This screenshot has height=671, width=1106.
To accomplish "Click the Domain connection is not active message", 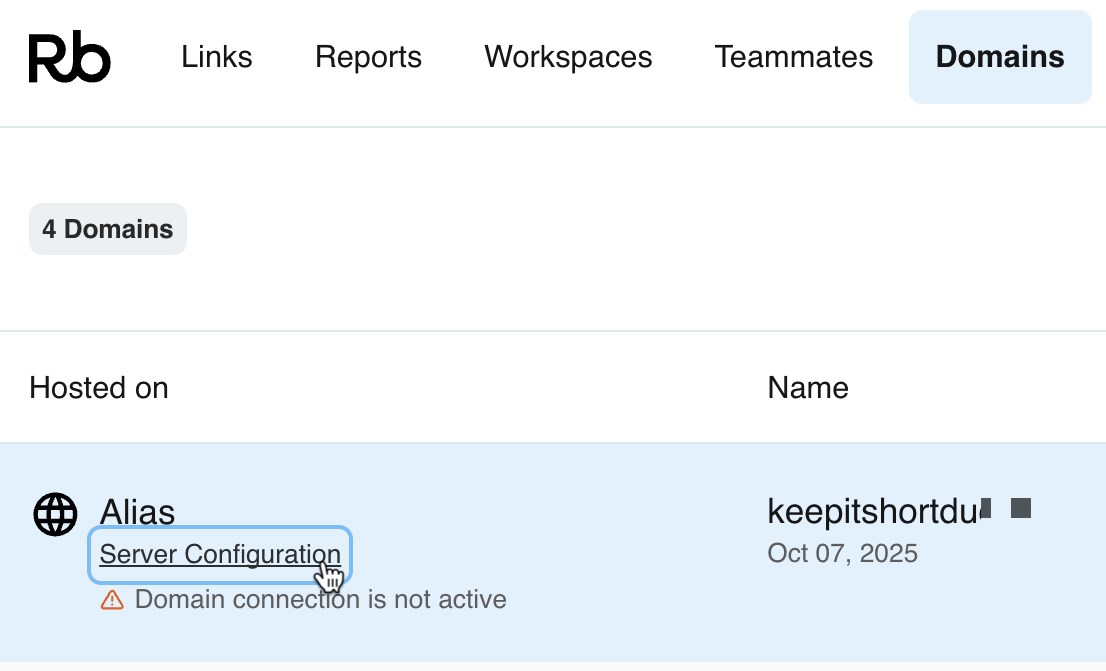I will (320, 599).
